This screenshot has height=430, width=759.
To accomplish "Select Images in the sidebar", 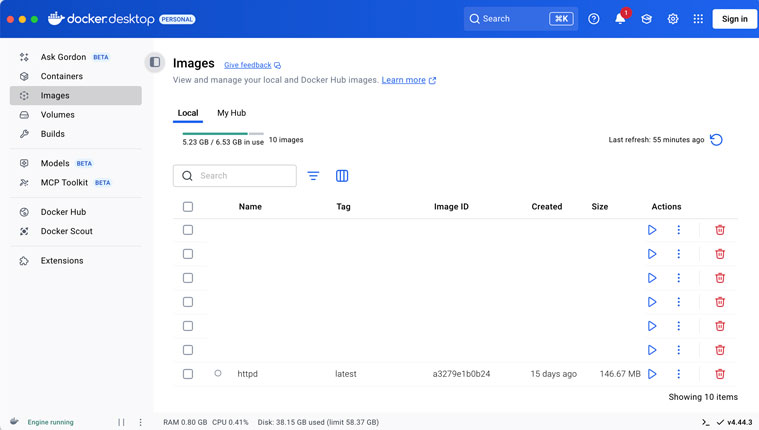I will click(76, 95).
